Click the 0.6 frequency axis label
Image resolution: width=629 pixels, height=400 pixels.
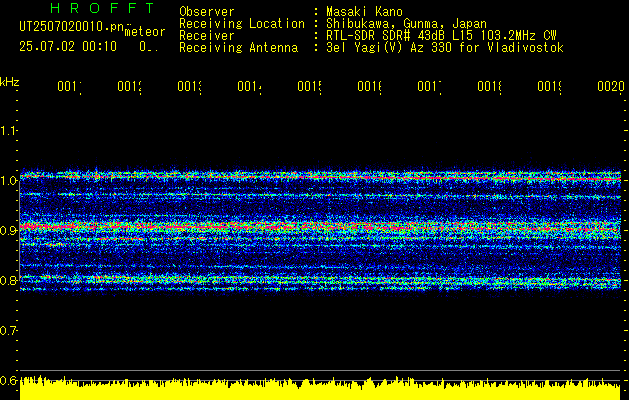click(x=8, y=380)
